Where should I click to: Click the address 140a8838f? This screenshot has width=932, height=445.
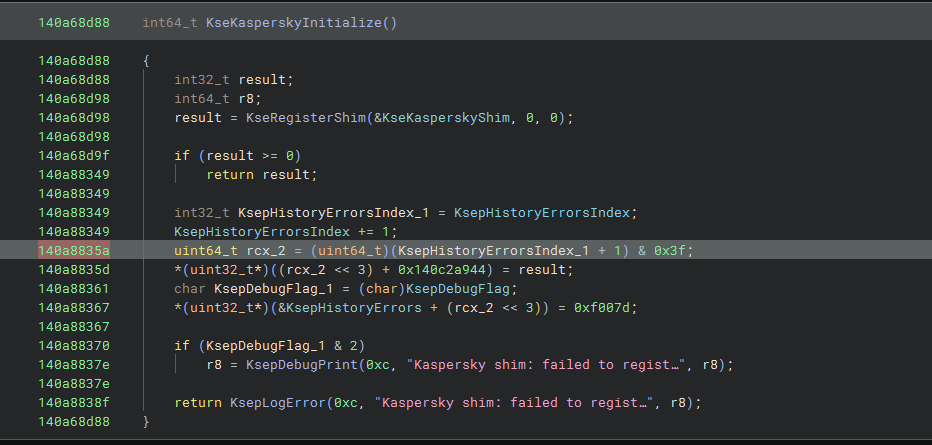(x=74, y=403)
